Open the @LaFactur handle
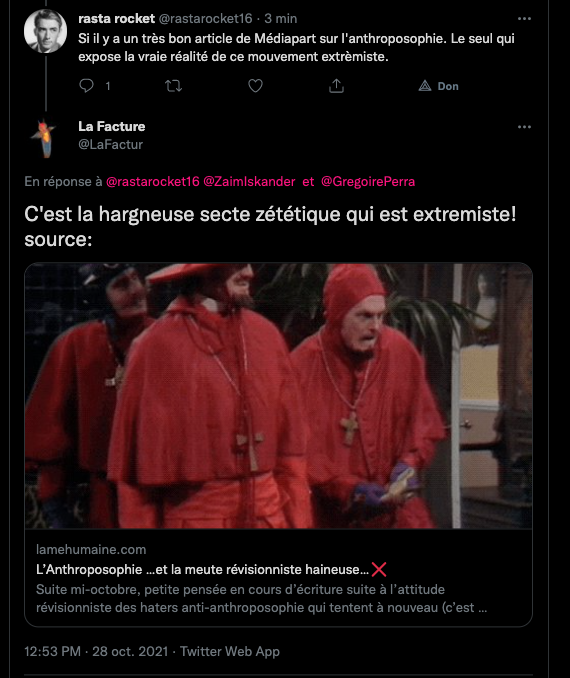This screenshot has height=678, width=570. click(x=110, y=144)
